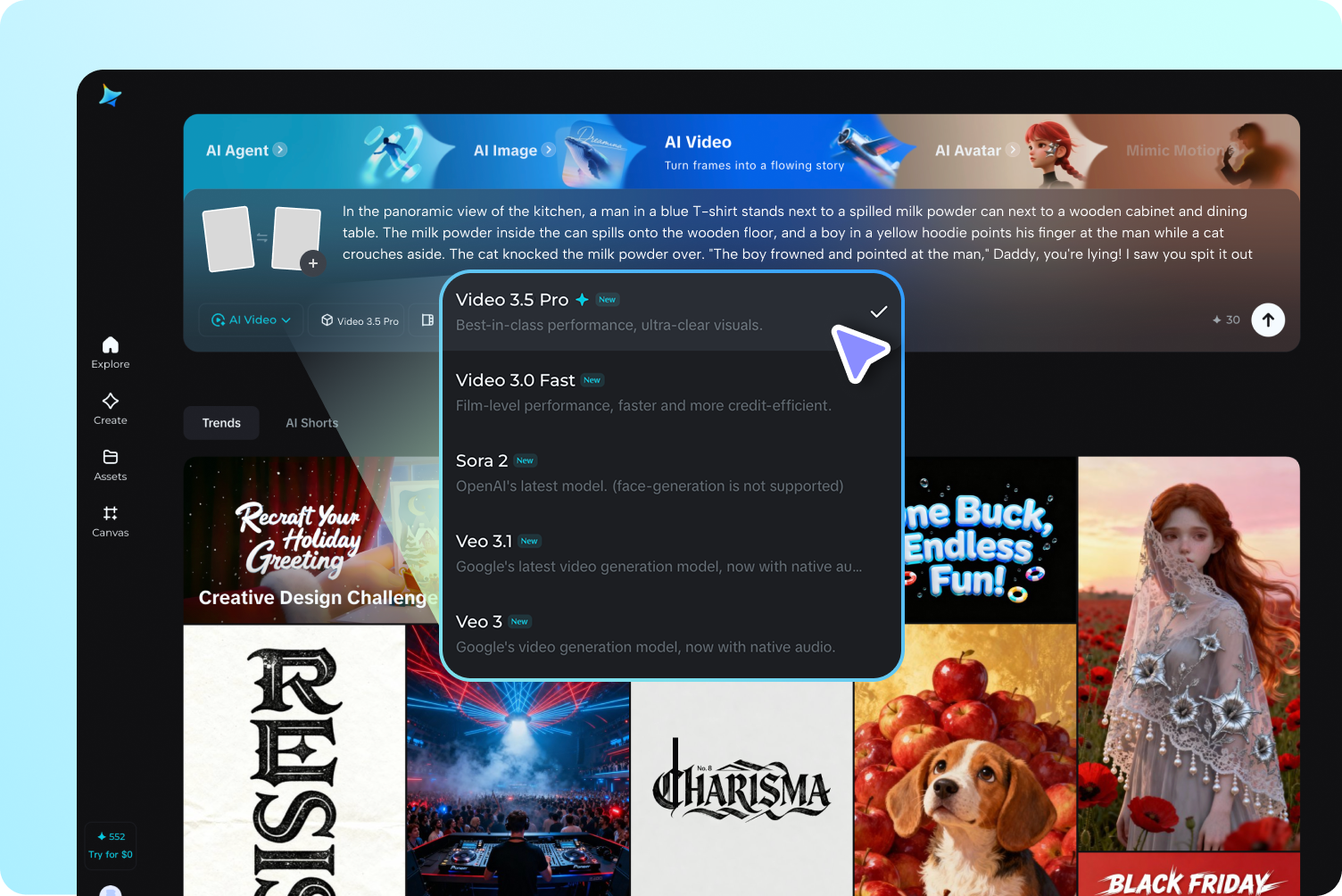Open the Creative Design Challenge card
This screenshot has width=1342, height=896.
(x=311, y=540)
